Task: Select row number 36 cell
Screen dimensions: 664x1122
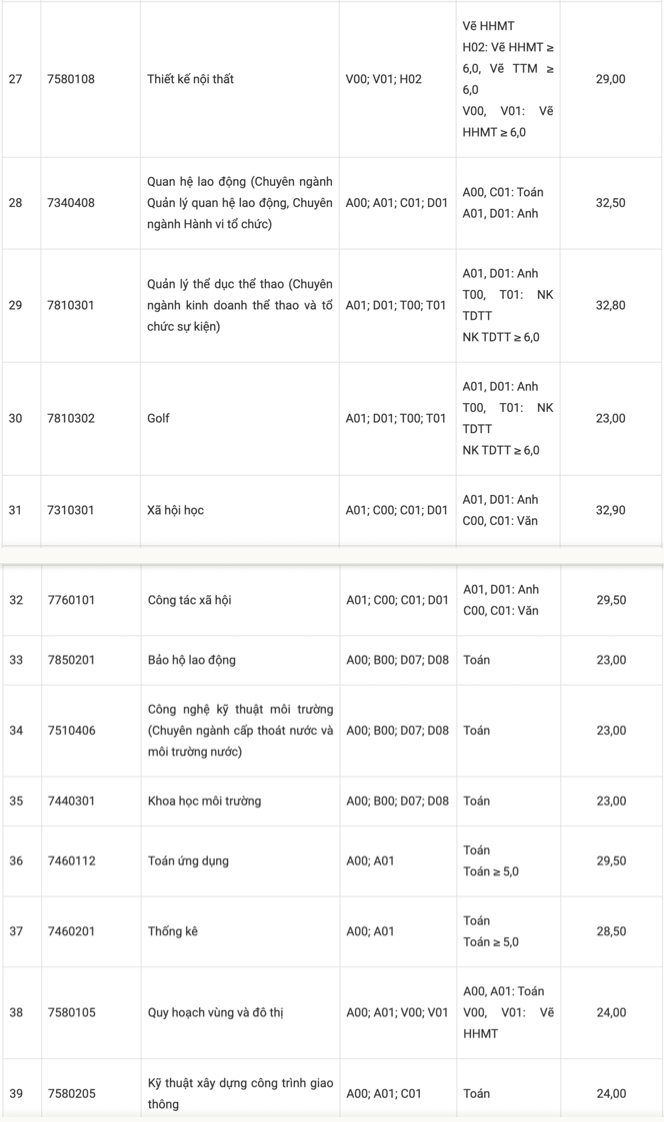Action: [x=16, y=861]
